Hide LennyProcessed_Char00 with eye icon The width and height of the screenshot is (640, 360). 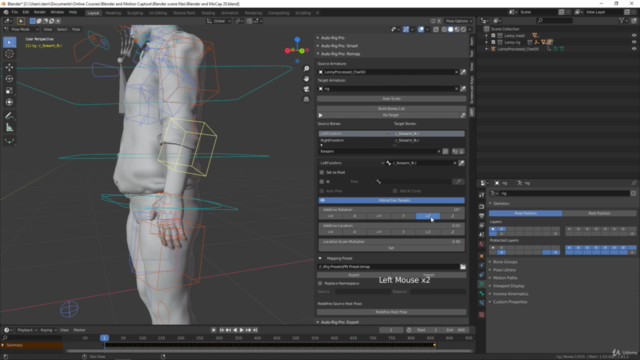click(634, 49)
